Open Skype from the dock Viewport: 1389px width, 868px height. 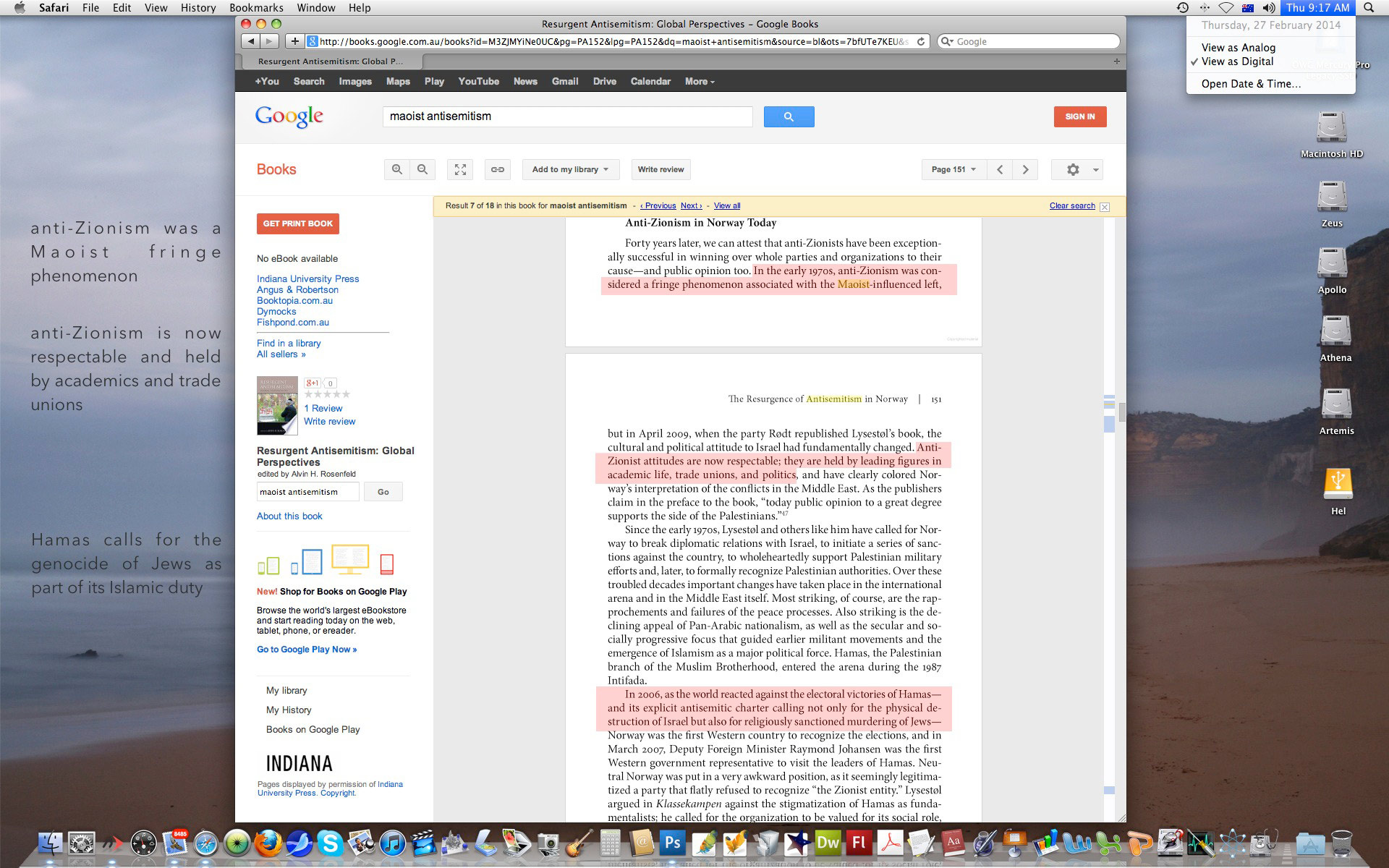point(330,843)
